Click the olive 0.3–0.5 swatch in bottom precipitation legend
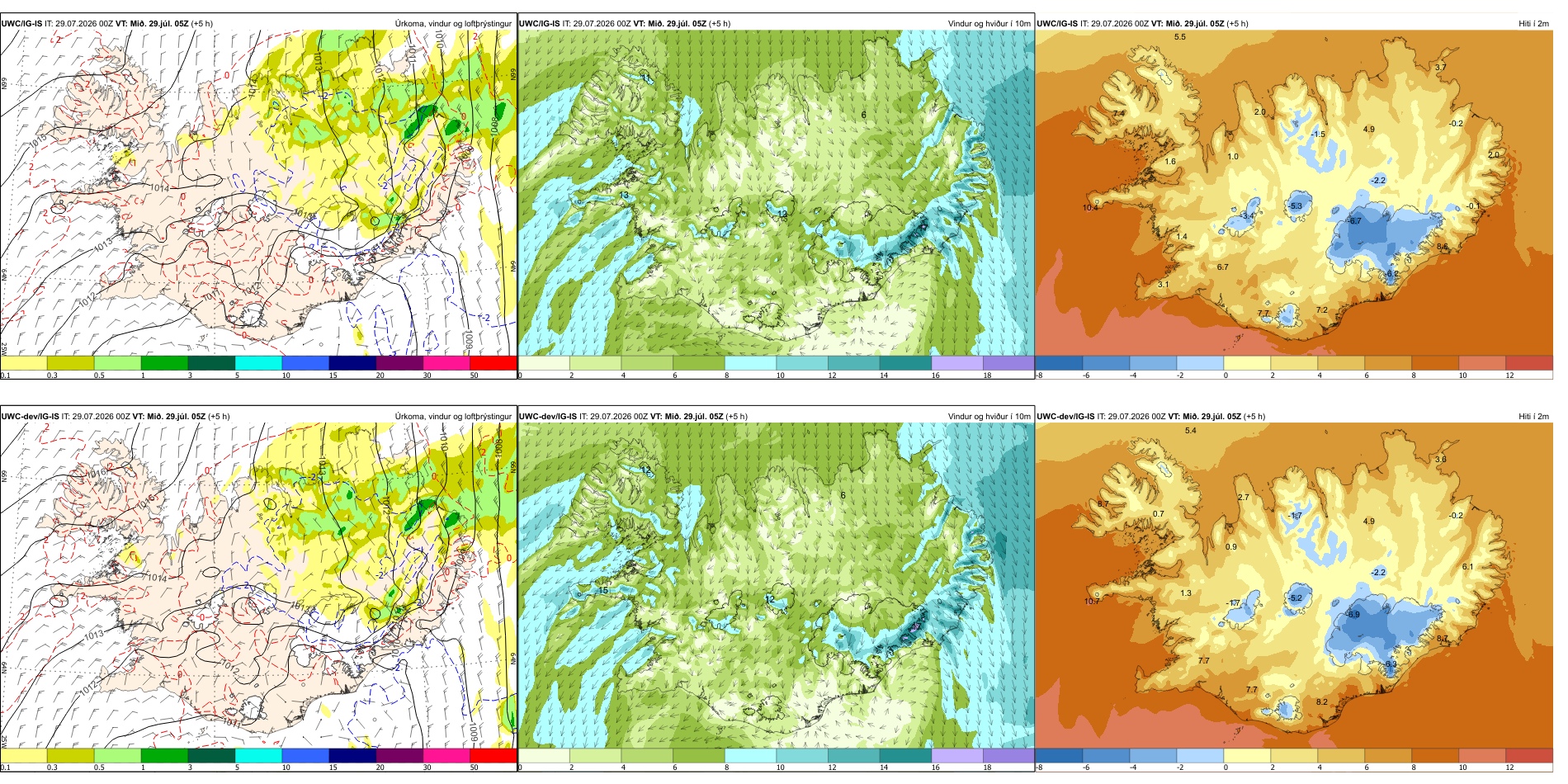 click(x=70, y=755)
